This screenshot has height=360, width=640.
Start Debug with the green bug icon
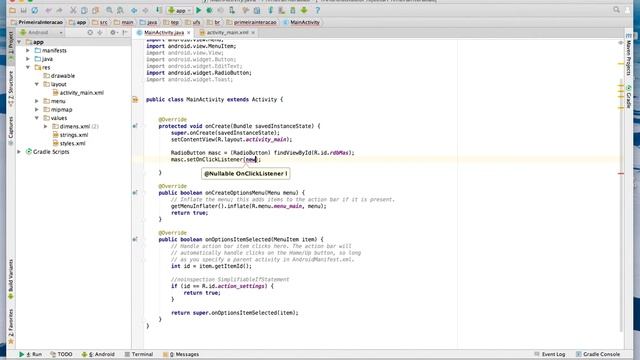[x=209, y=10]
